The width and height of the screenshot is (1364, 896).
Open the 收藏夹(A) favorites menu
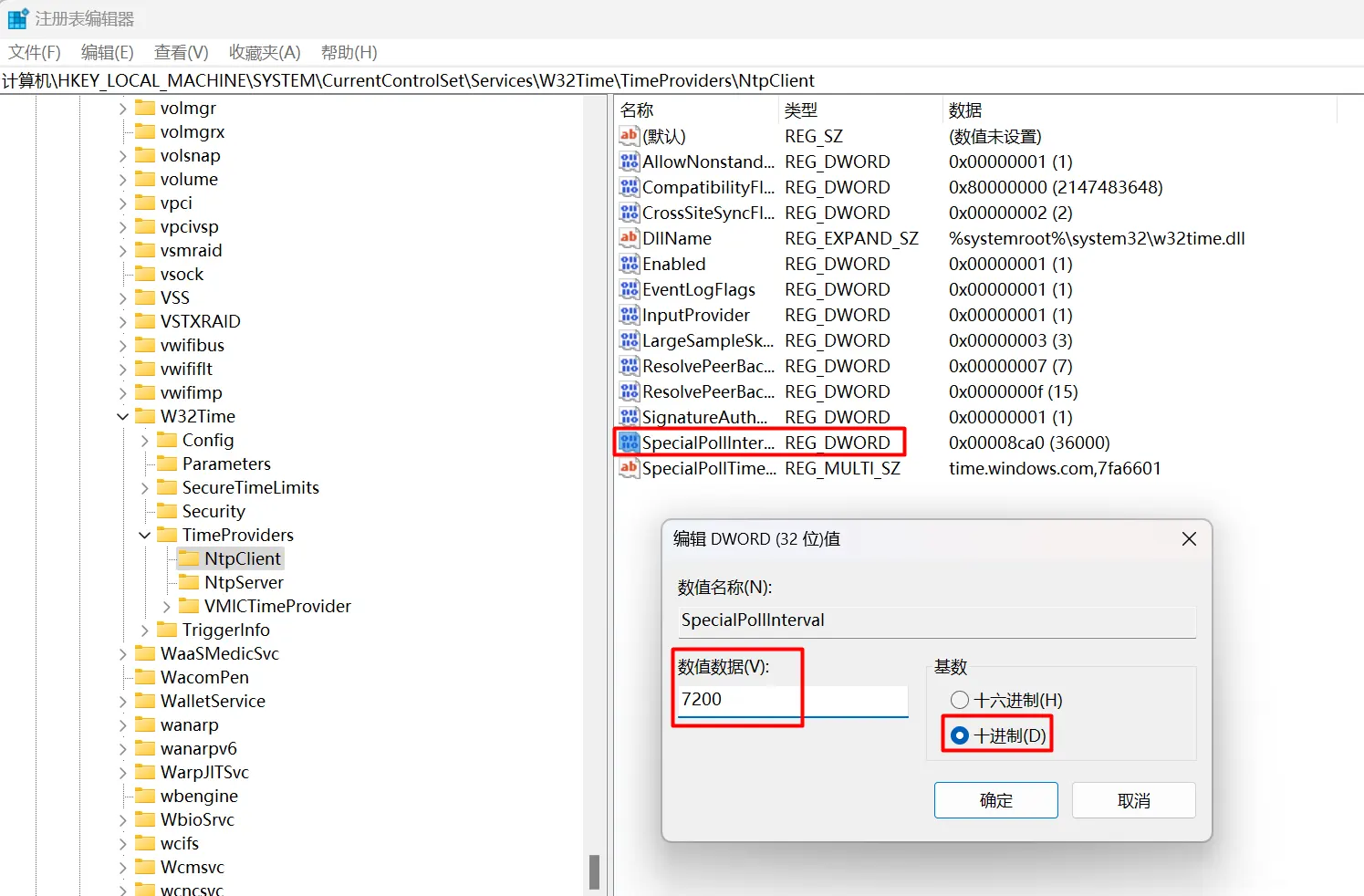[265, 52]
